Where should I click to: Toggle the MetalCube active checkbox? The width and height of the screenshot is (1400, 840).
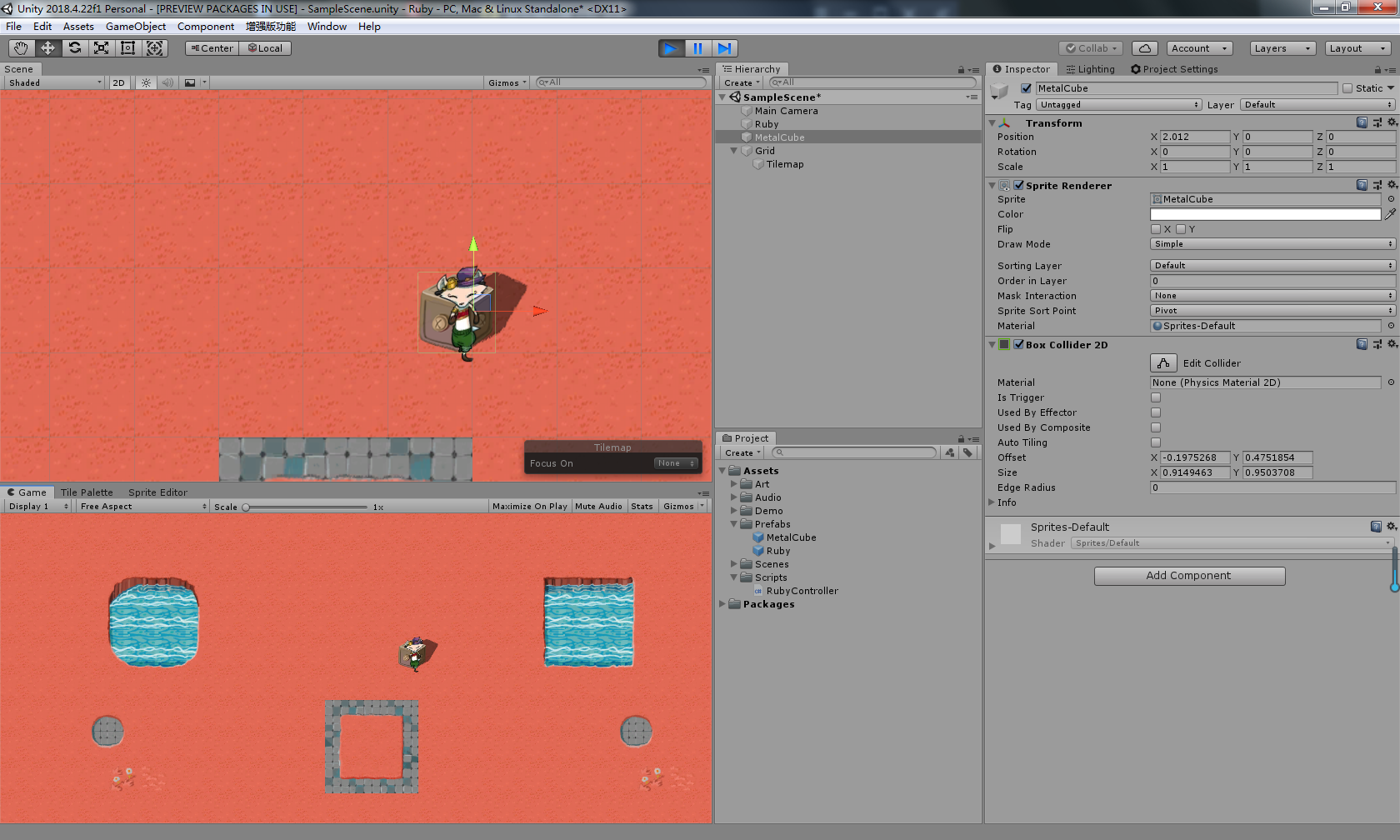coord(1027,88)
